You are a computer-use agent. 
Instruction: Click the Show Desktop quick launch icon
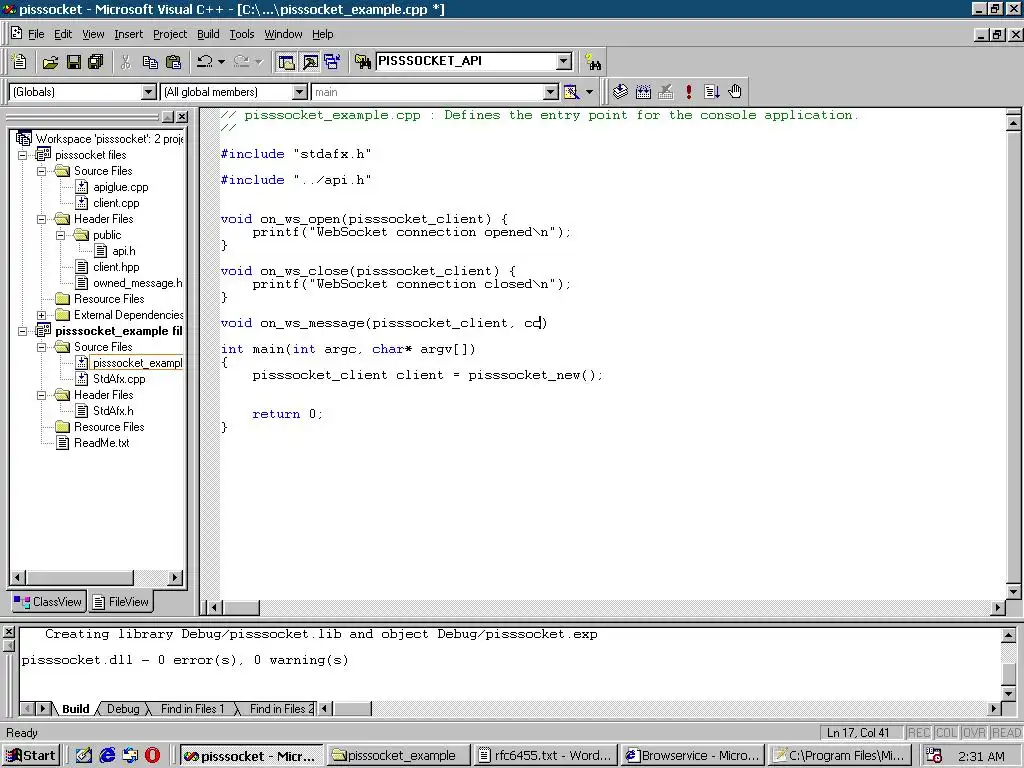[84, 756]
